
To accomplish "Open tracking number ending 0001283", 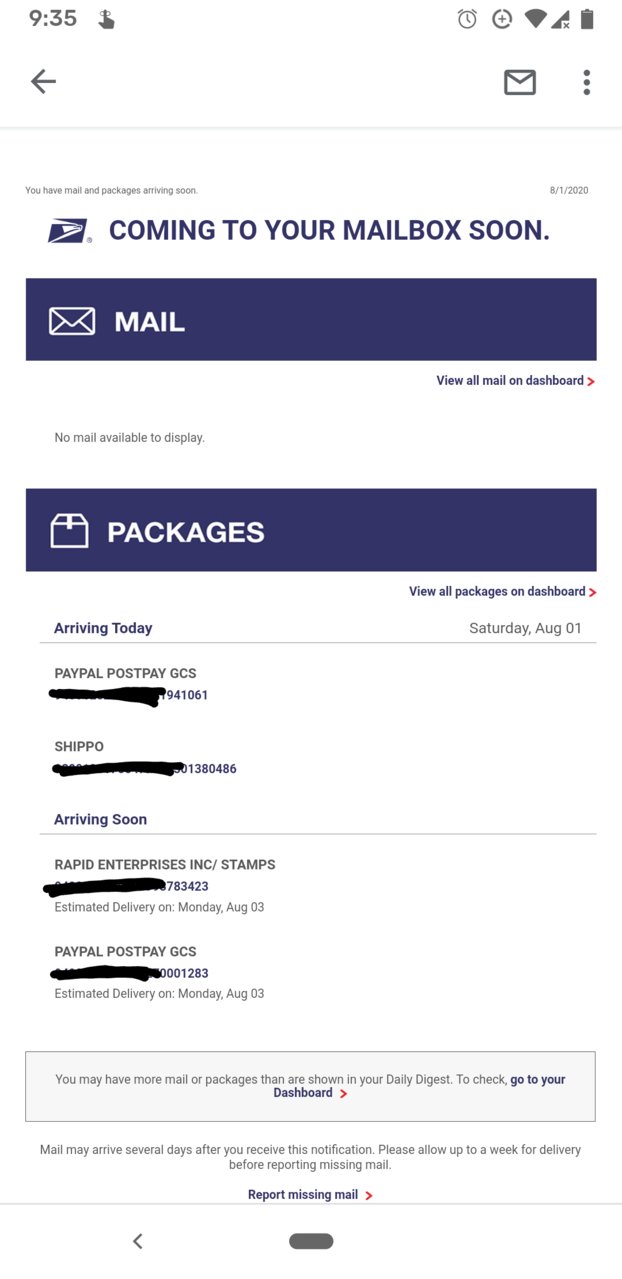I will pos(131,973).
